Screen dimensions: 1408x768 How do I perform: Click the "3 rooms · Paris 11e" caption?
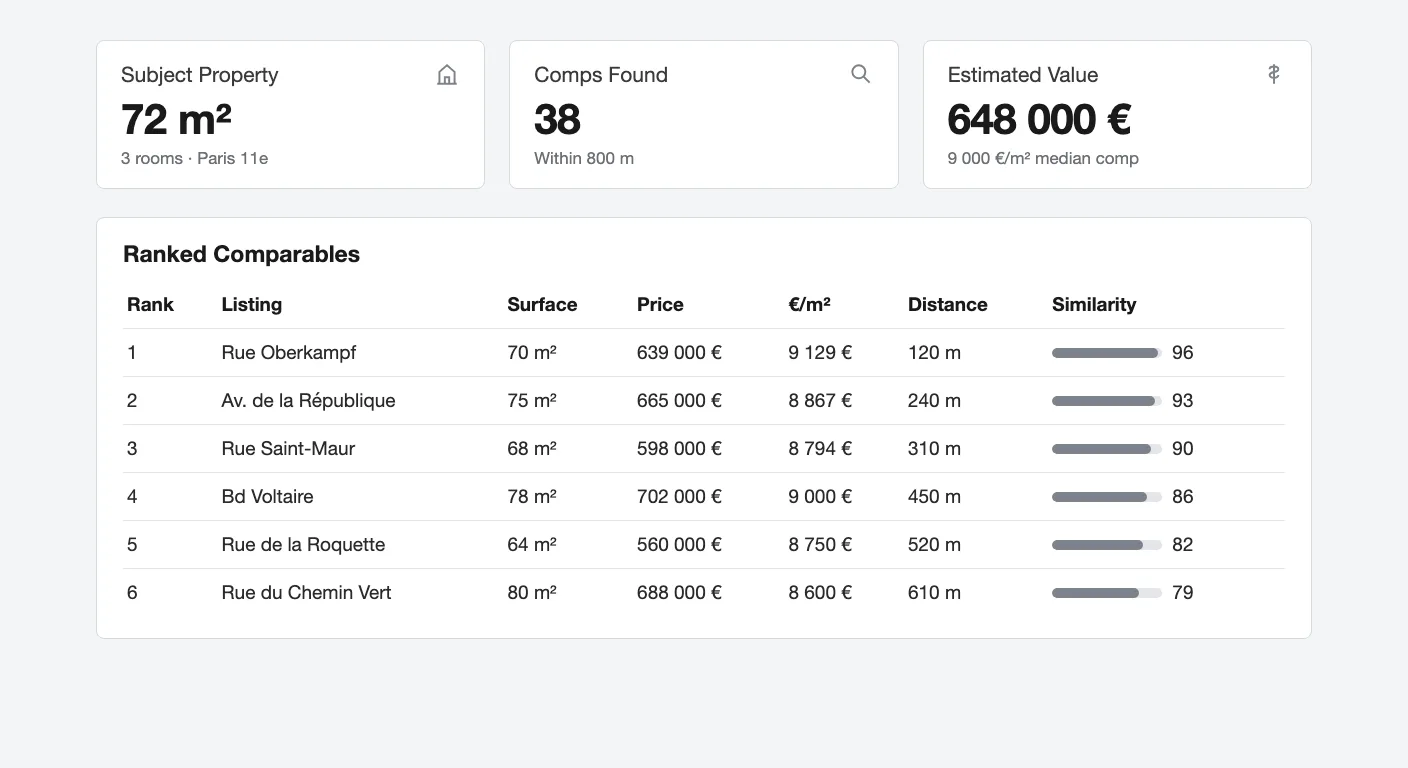click(194, 159)
